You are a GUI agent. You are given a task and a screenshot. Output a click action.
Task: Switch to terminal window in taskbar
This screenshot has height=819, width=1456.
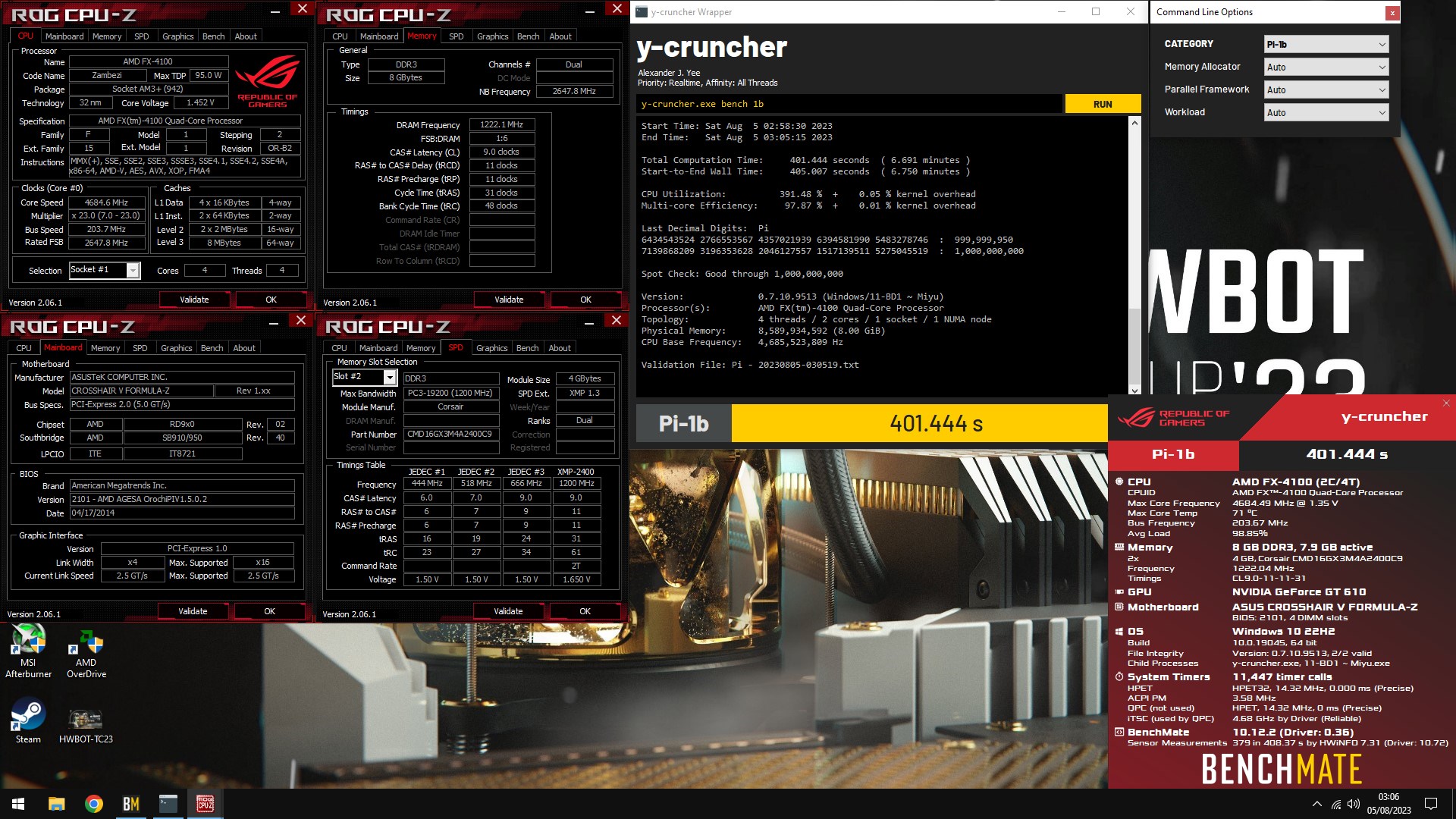point(168,804)
